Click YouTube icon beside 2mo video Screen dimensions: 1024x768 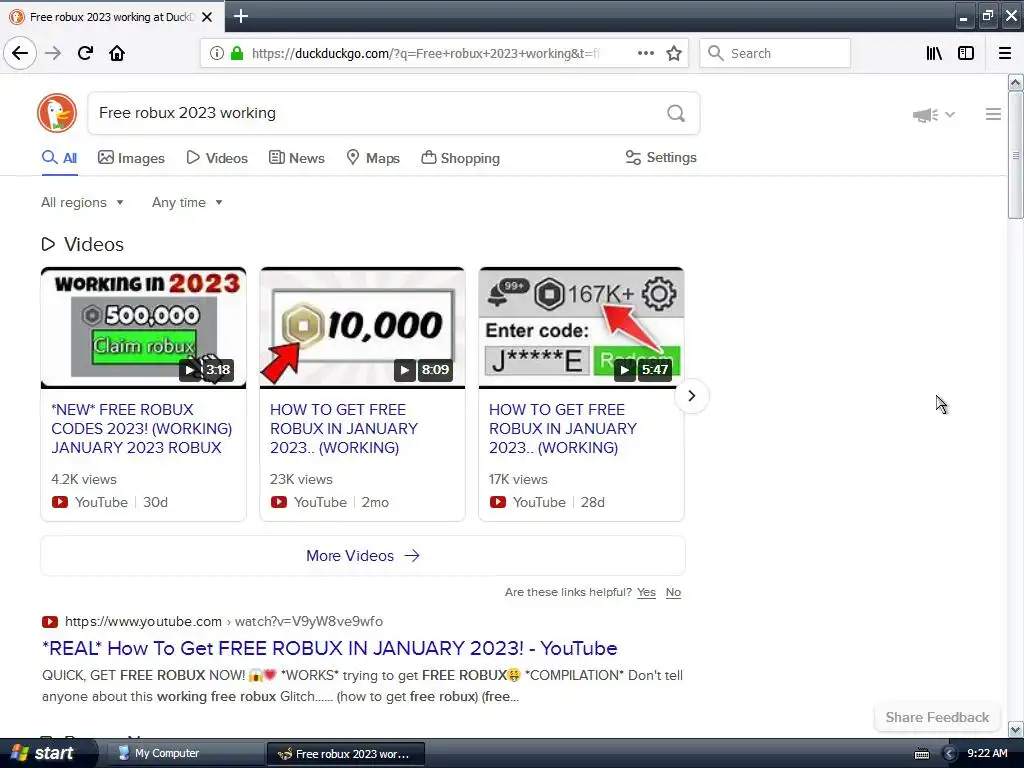coord(279,502)
